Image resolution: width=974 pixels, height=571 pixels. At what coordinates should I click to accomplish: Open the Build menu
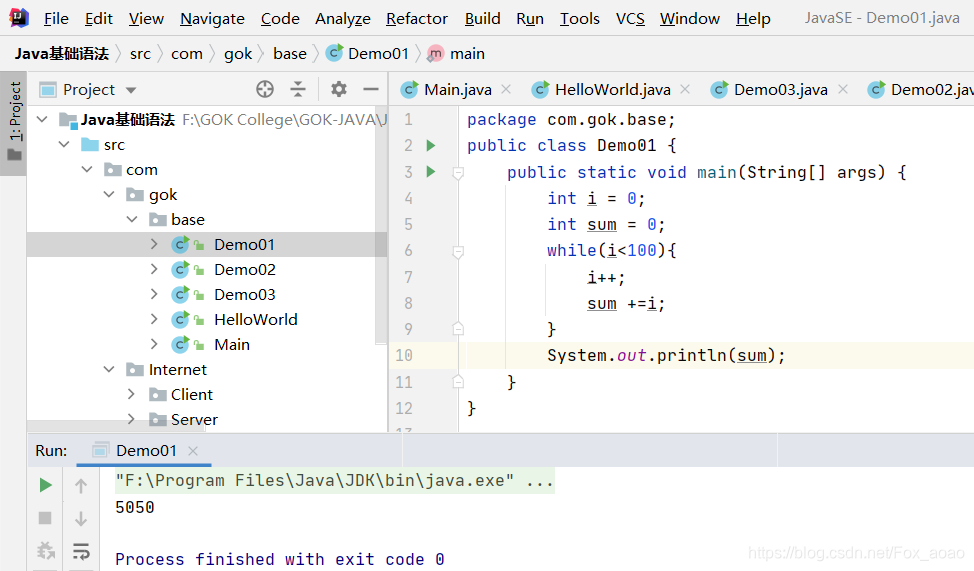tap(483, 19)
